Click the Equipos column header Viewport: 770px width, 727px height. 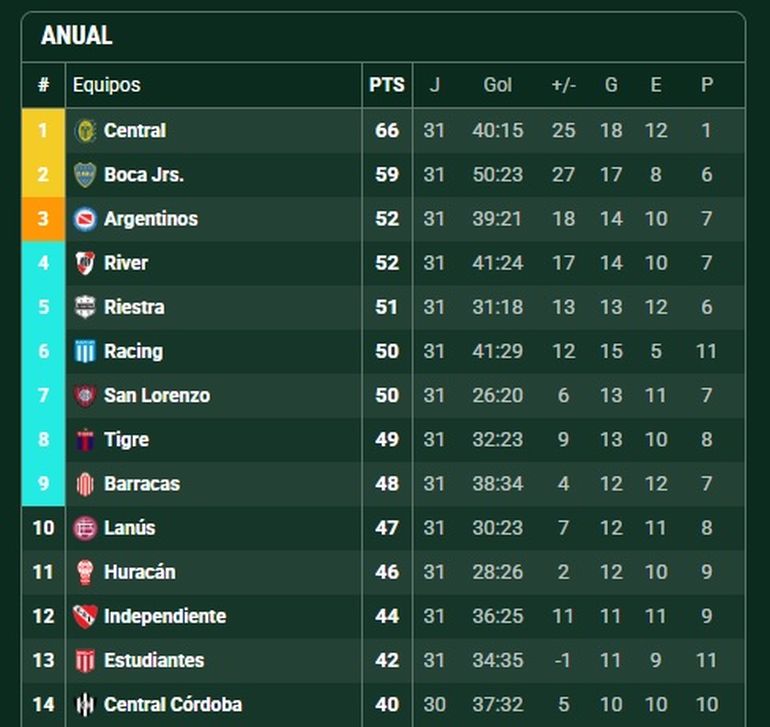pyautogui.click(x=107, y=85)
